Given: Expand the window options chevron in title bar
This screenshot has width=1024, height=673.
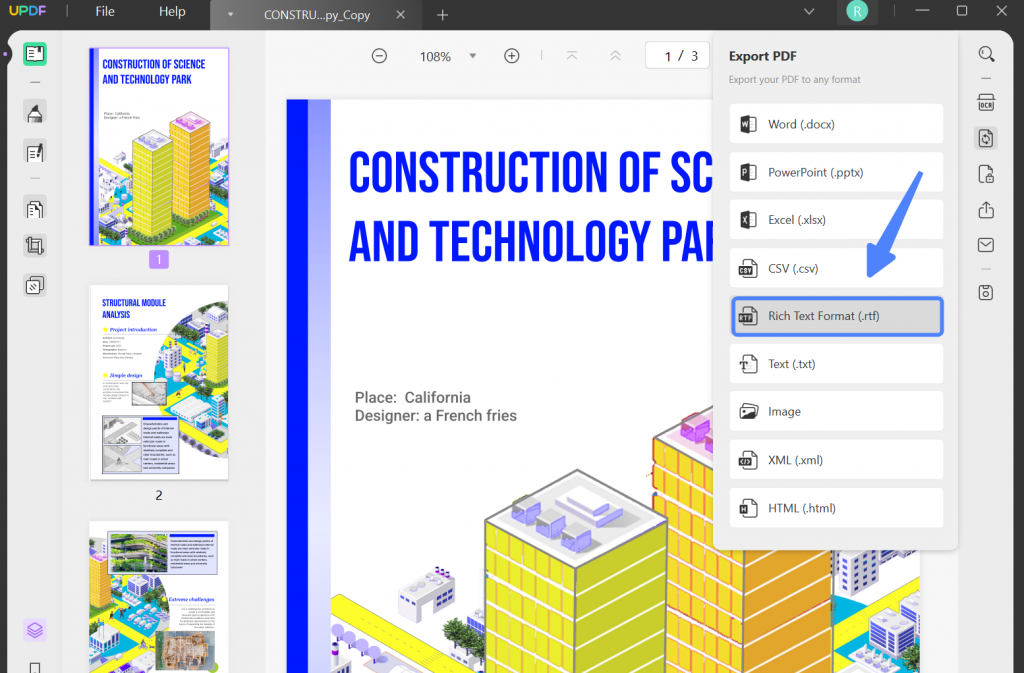Looking at the screenshot, I should [x=809, y=11].
